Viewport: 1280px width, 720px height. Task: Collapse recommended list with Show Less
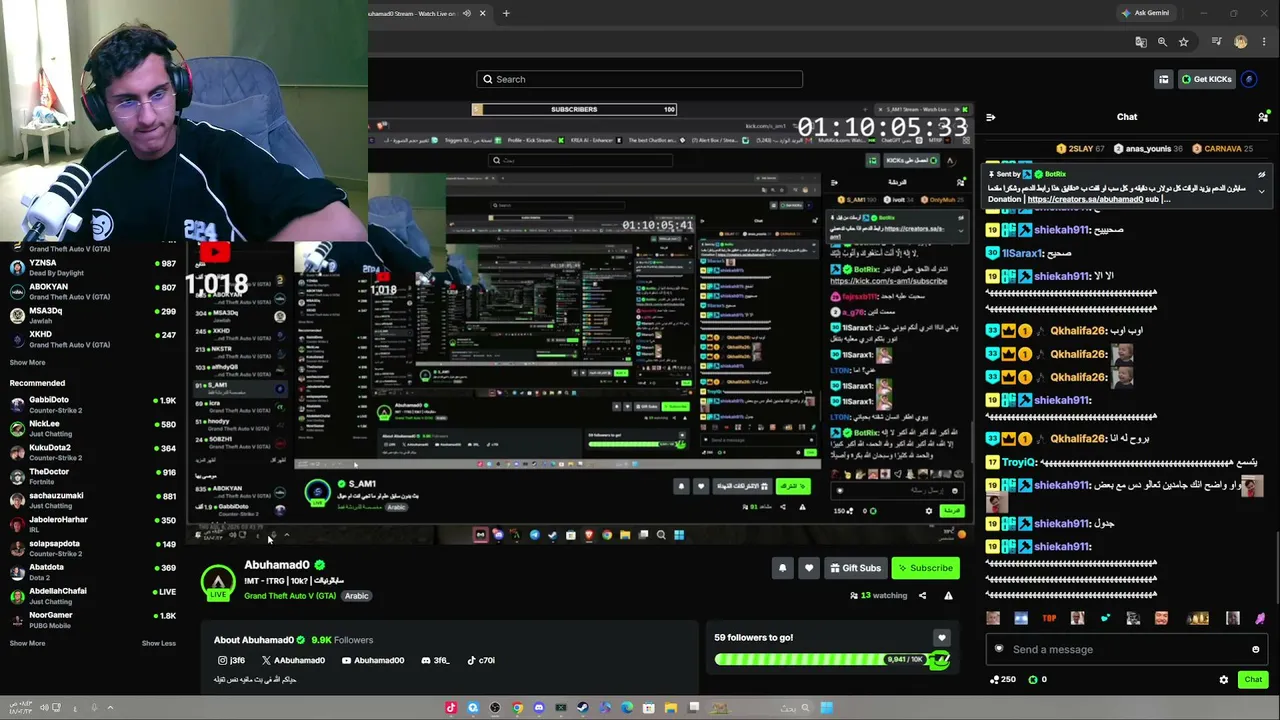point(158,643)
